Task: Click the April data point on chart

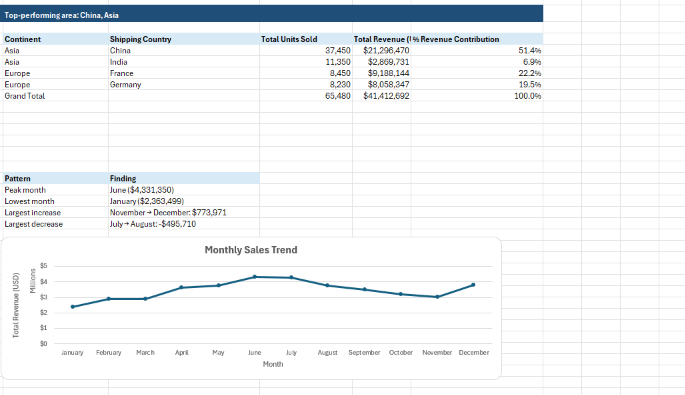Action: click(182, 288)
